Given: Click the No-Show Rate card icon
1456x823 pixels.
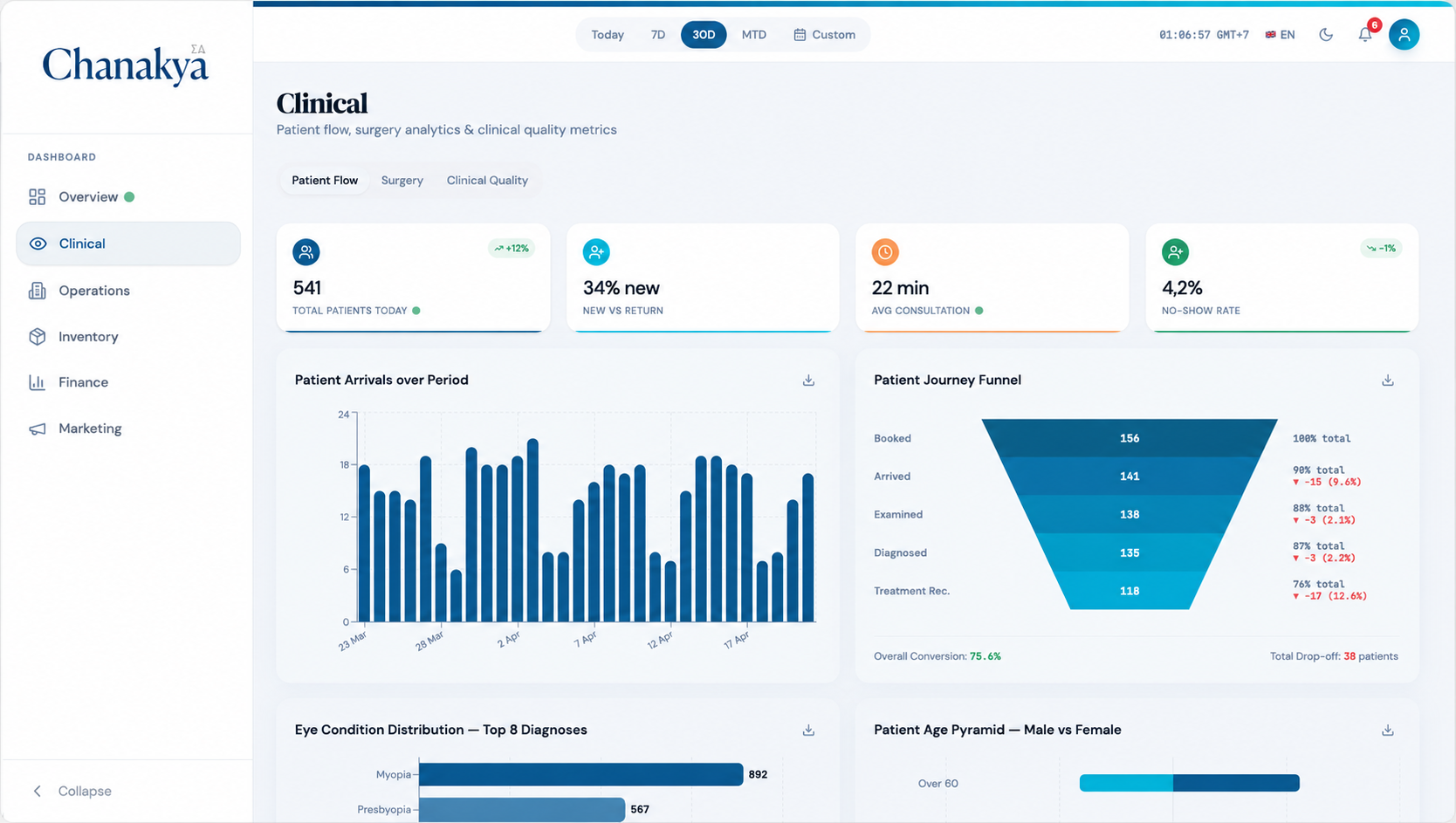Looking at the screenshot, I should click(1175, 252).
